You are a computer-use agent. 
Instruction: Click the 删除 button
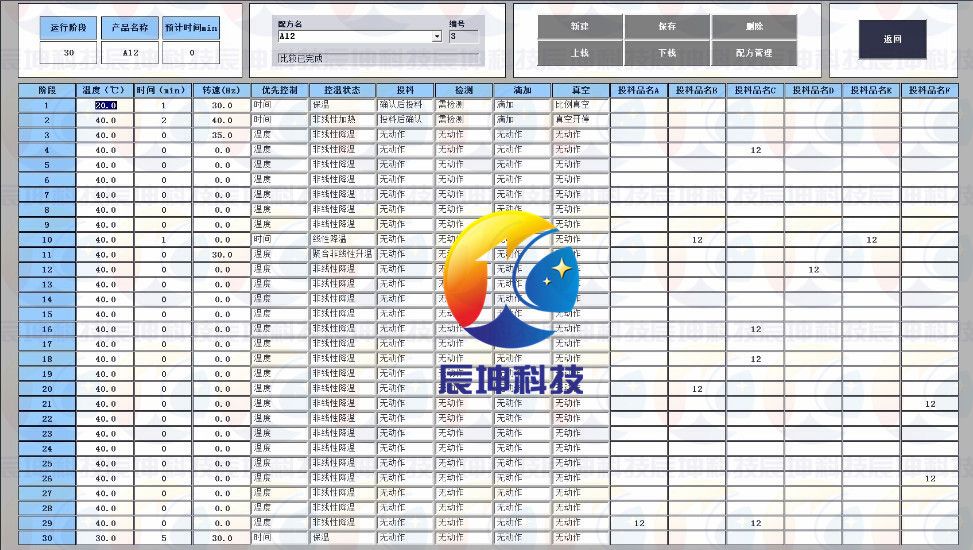click(754, 27)
